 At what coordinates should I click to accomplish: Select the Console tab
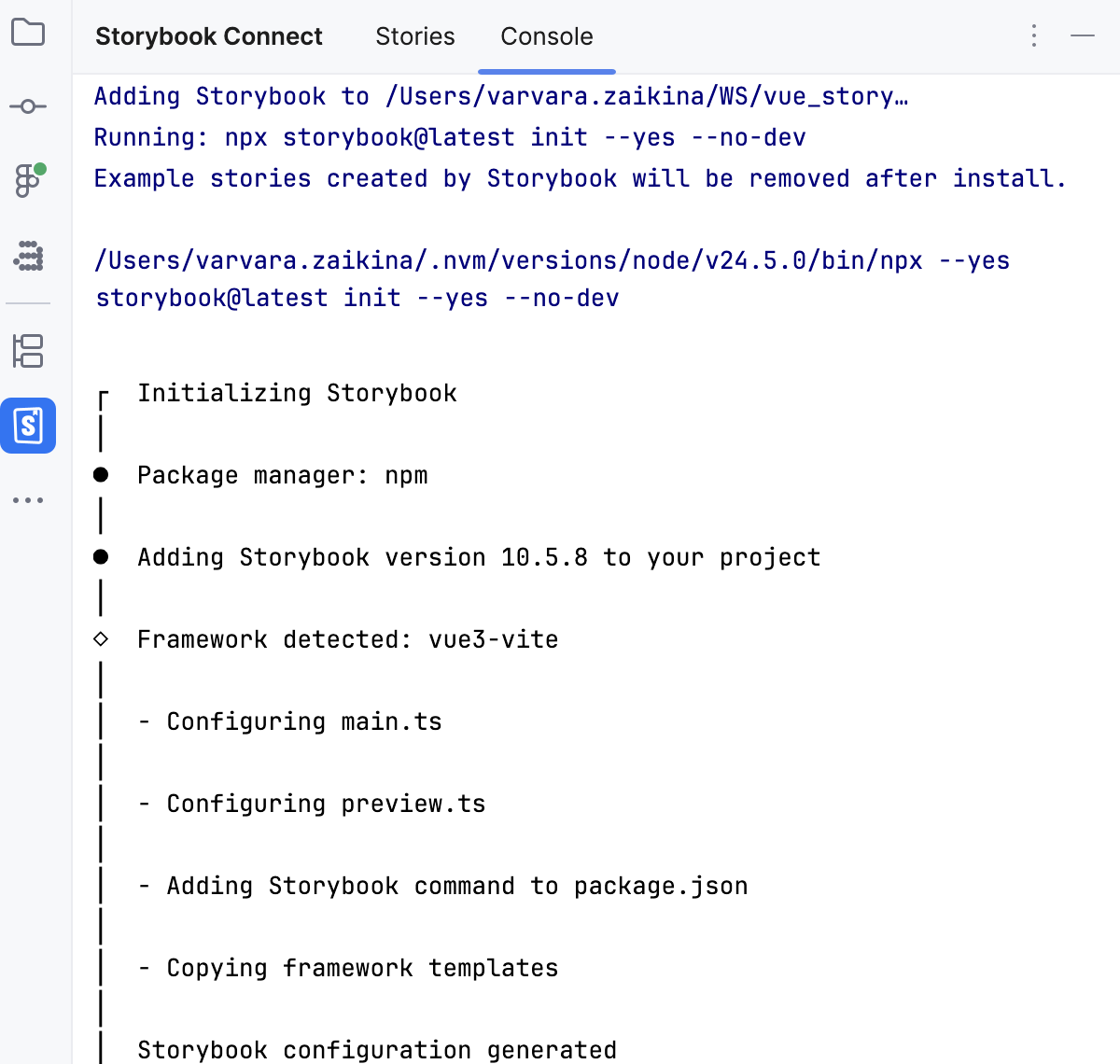(x=547, y=36)
